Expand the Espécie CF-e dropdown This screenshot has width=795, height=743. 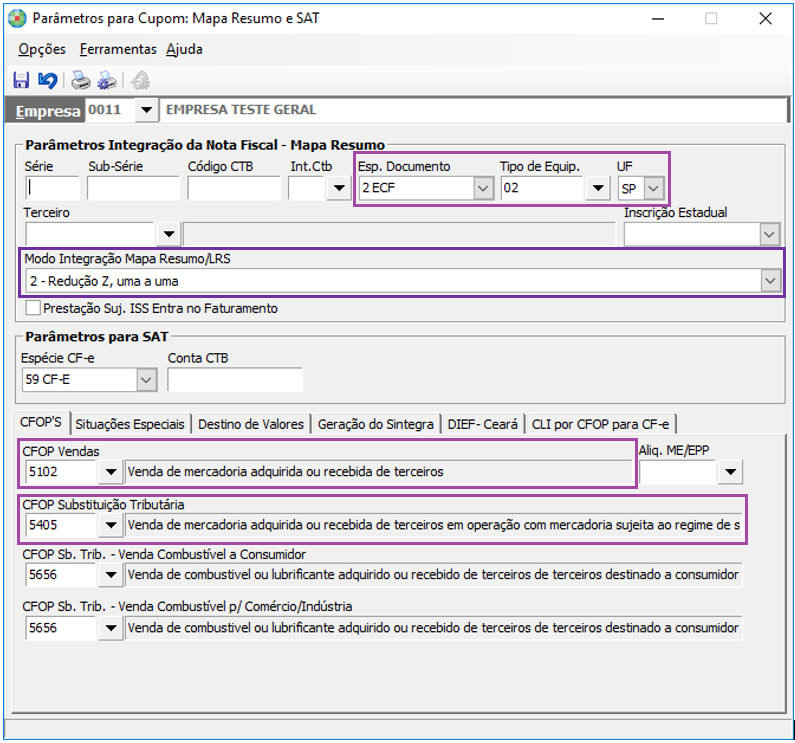click(x=146, y=380)
